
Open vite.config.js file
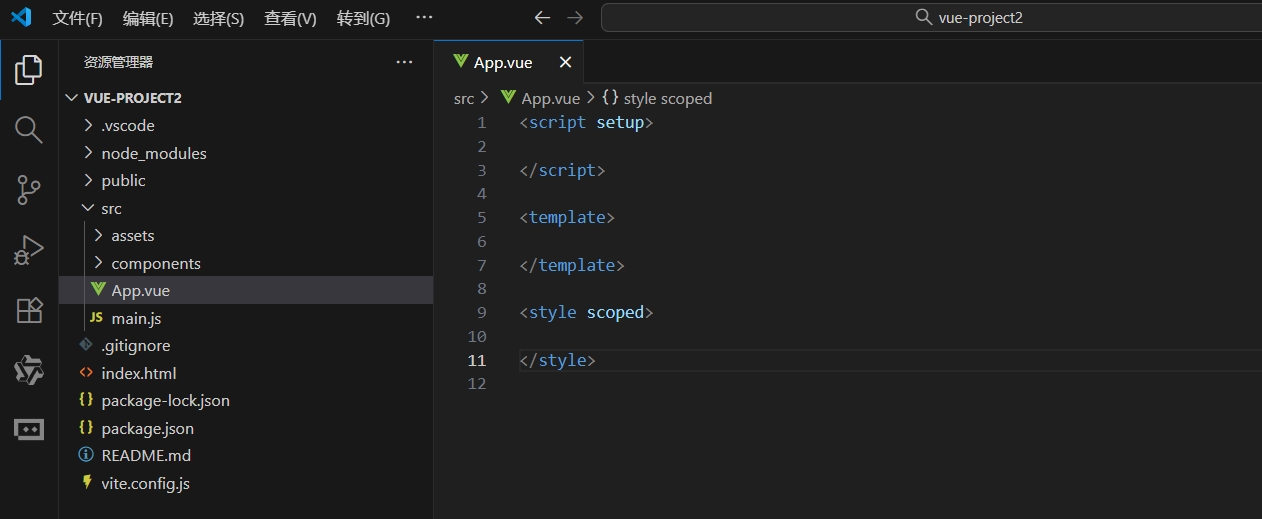tap(145, 484)
